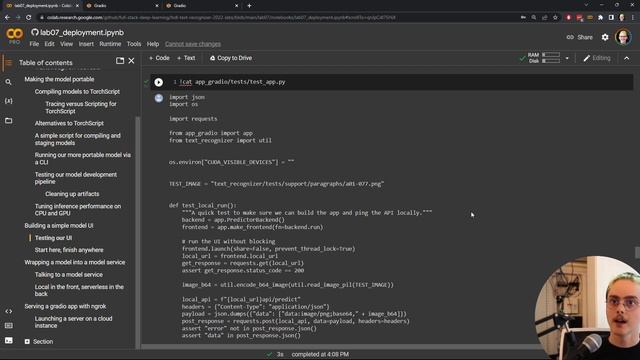Click the Cannot save changes link

pos(193,44)
